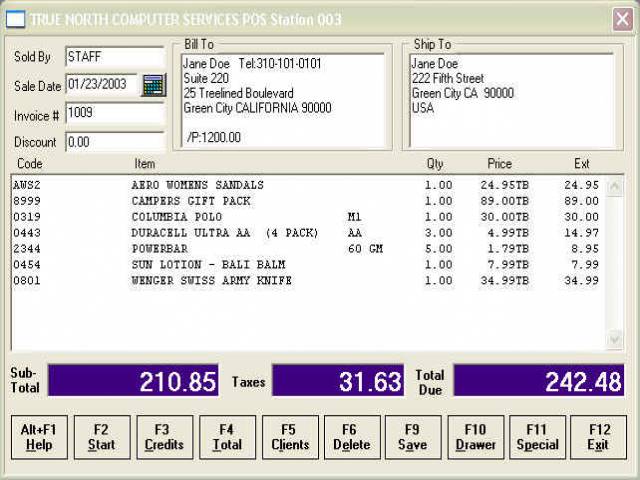
Task: Open the cash drawer with F10 Drawer
Action: click(x=476, y=437)
